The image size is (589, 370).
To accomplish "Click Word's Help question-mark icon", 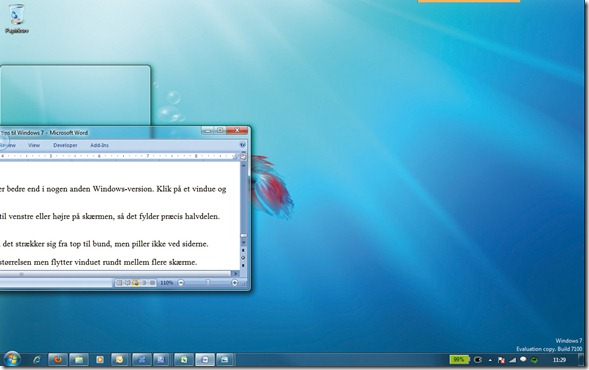I will pyautogui.click(x=243, y=145).
